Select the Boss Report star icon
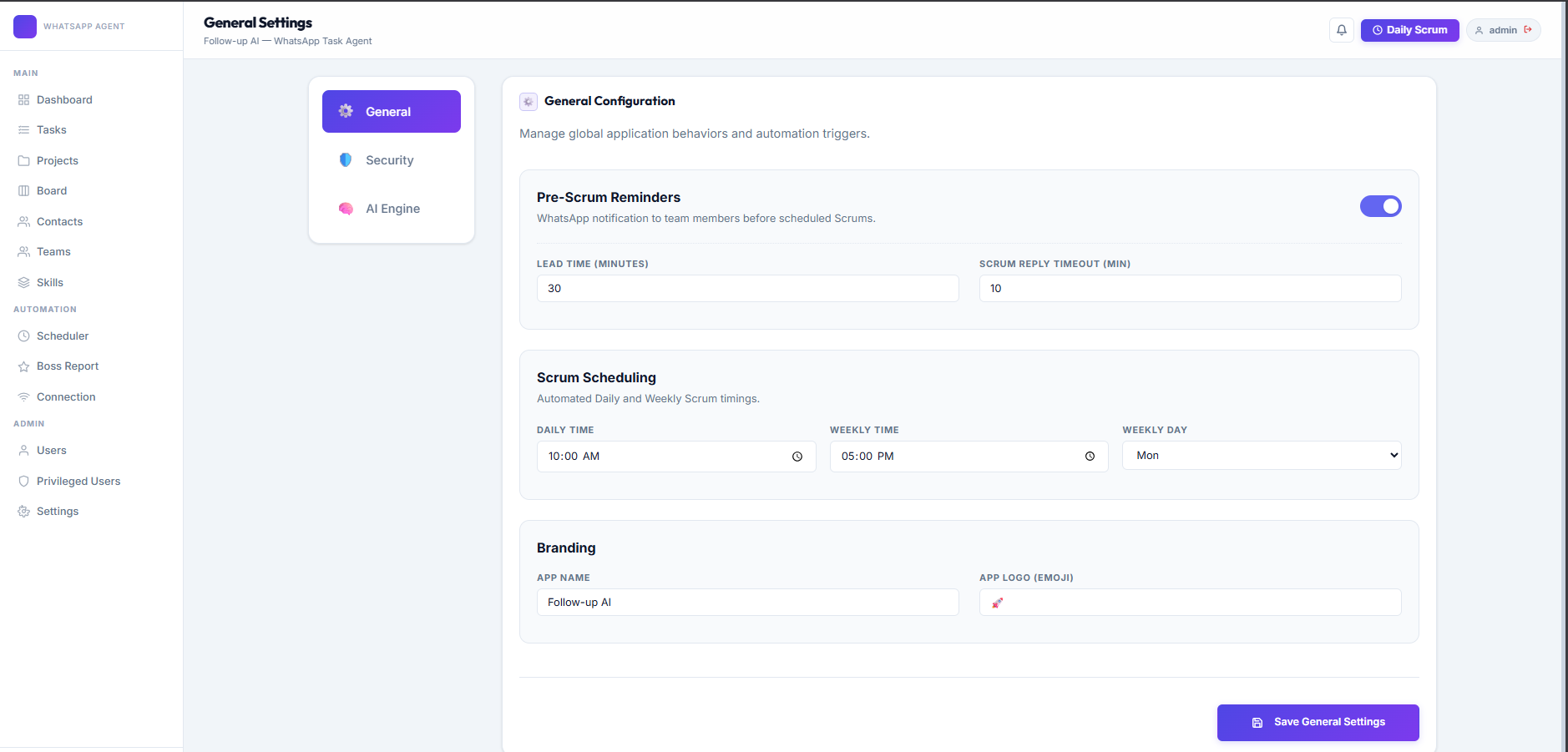The width and height of the screenshot is (1568, 752). click(23, 366)
